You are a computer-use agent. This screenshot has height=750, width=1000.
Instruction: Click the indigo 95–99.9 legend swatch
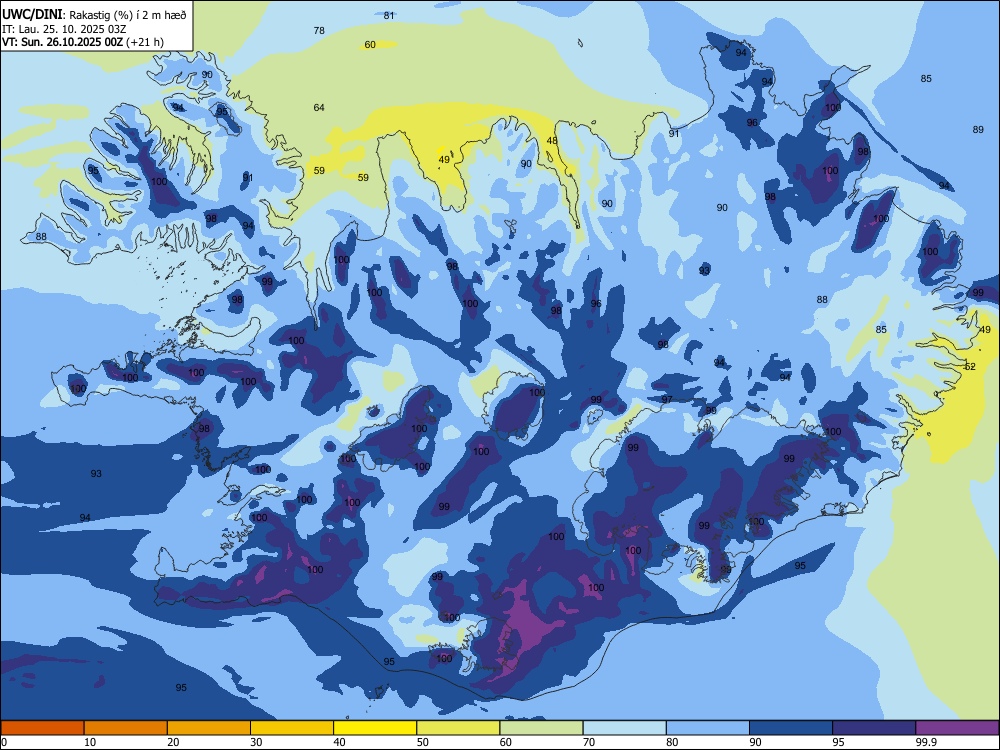point(874,728)
